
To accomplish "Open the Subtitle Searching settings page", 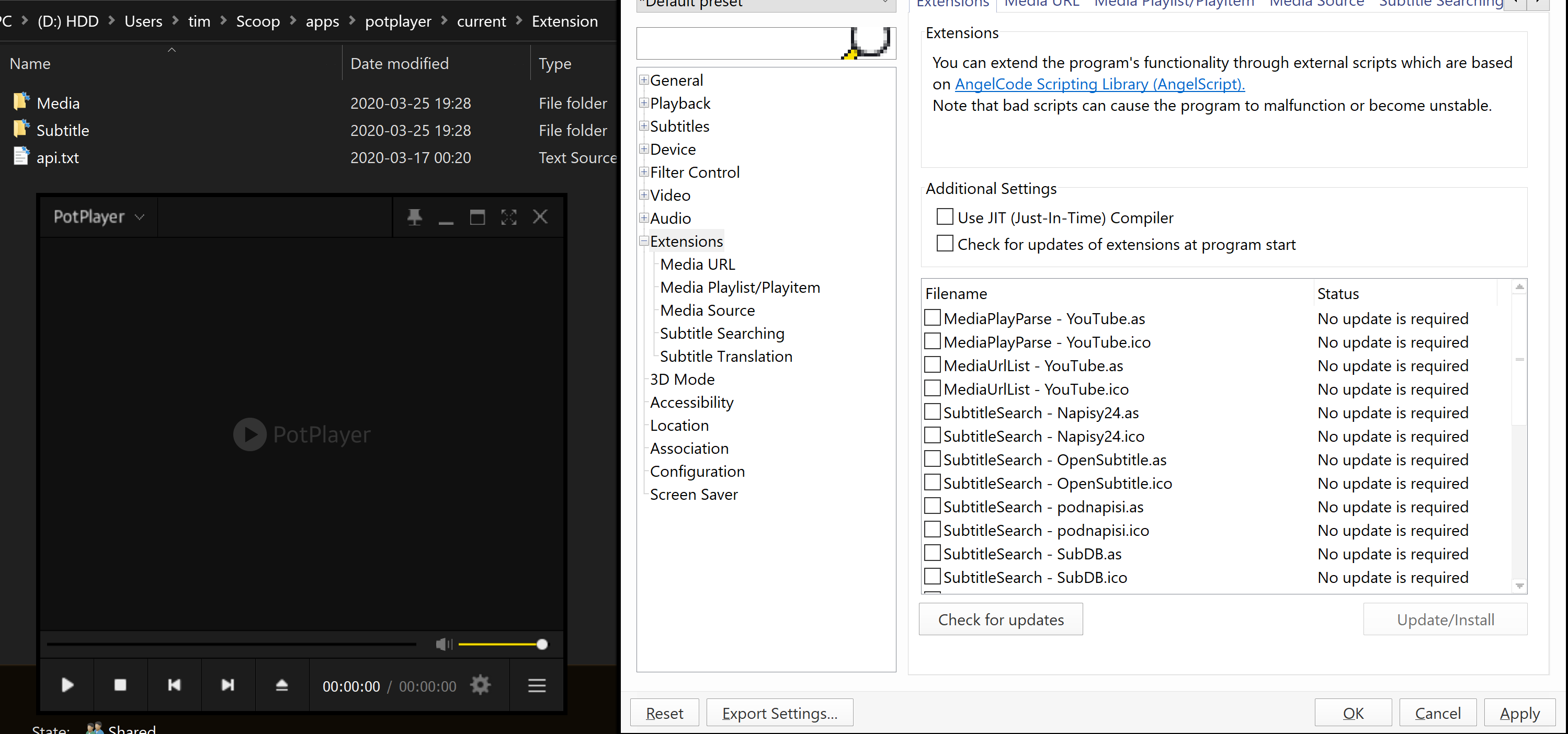I will 722,333.
